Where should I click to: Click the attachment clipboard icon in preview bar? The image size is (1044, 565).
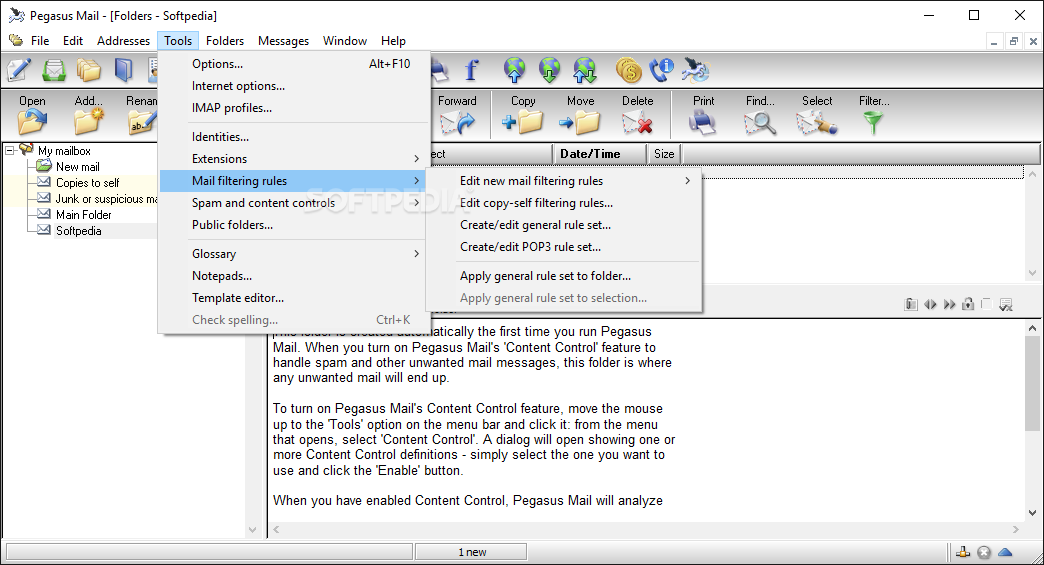[911, 304]
